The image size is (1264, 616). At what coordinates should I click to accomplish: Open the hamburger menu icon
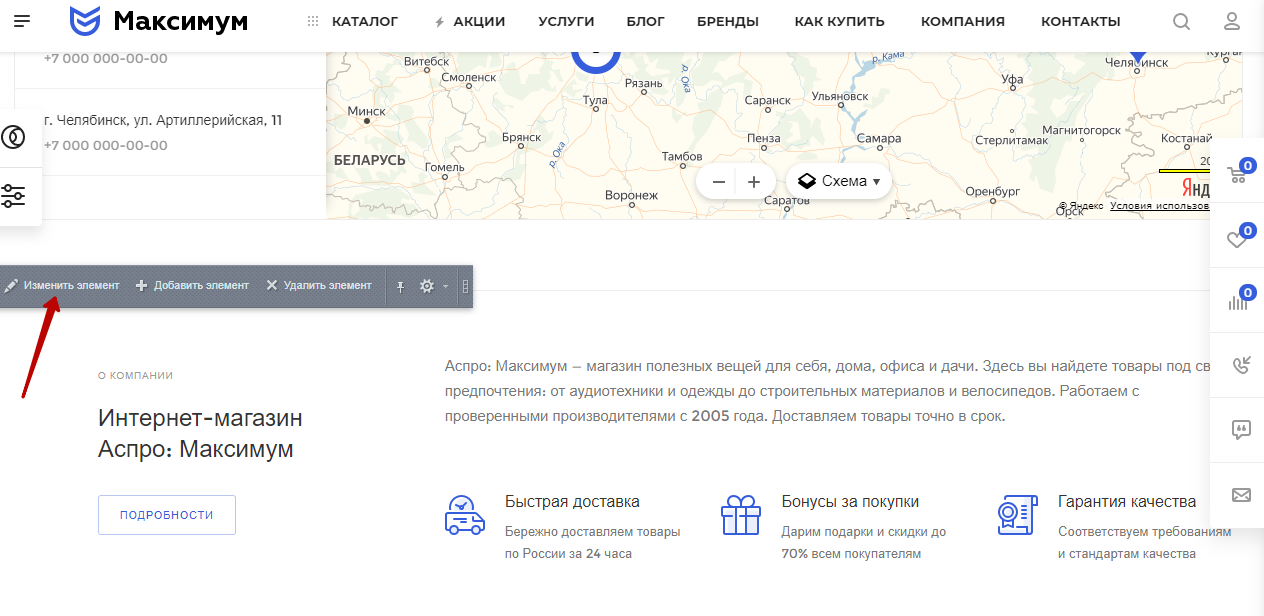click(x=22, y=21)
